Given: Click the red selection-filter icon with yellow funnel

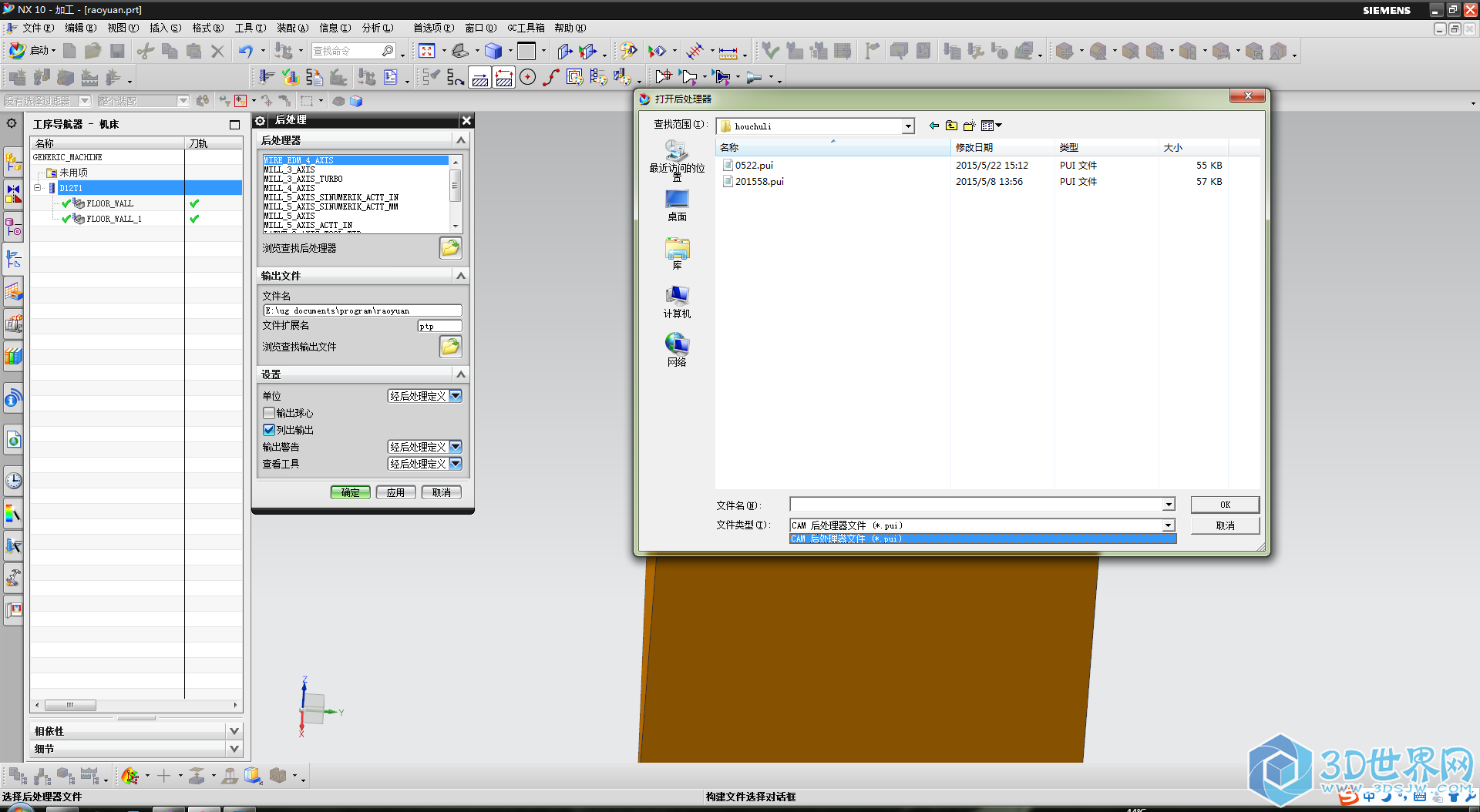Looking at the screenshot, I should pos(240,101).
